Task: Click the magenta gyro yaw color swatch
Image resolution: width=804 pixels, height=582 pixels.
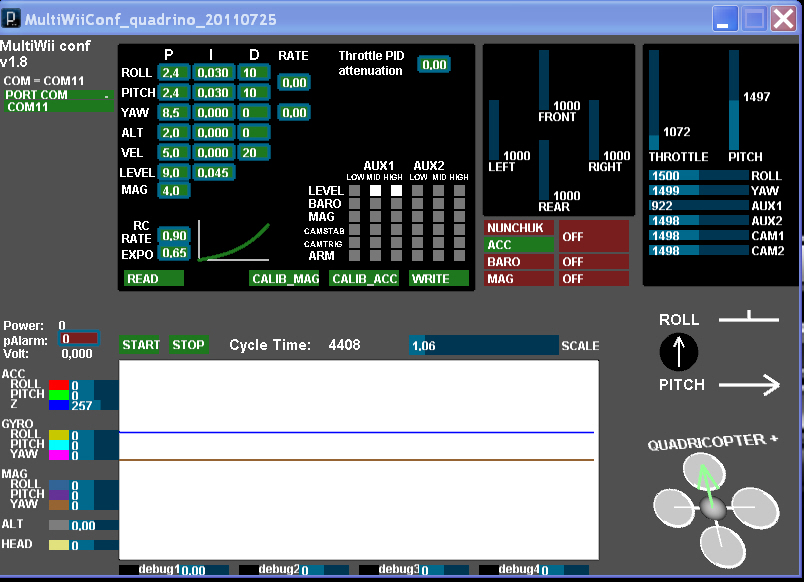Action: (x=59, y=455)
